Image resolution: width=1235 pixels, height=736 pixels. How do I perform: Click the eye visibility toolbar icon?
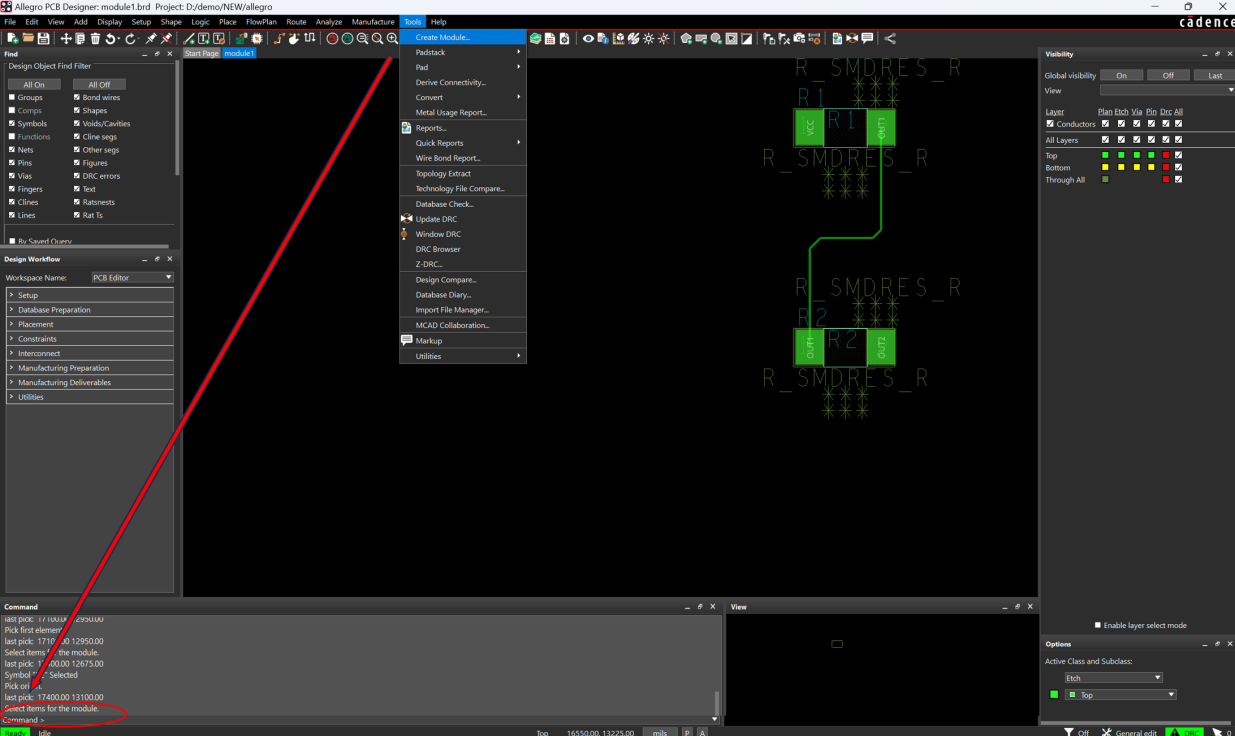pyautogui.click(x=588, y=38)
